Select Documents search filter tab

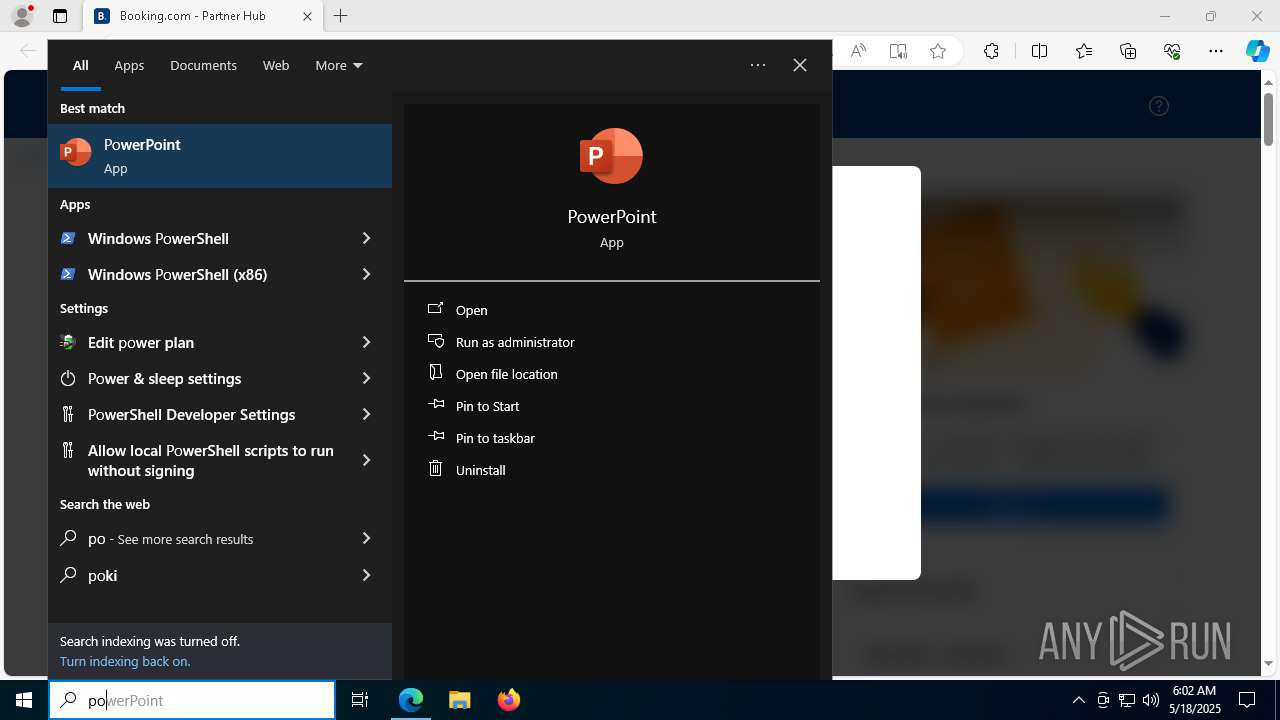click(203, 65)
